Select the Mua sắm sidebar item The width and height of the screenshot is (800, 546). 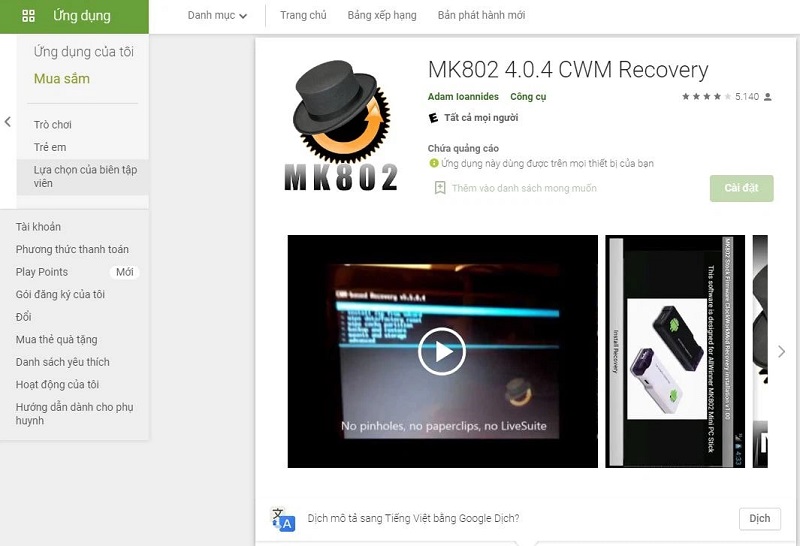(62, 79)
